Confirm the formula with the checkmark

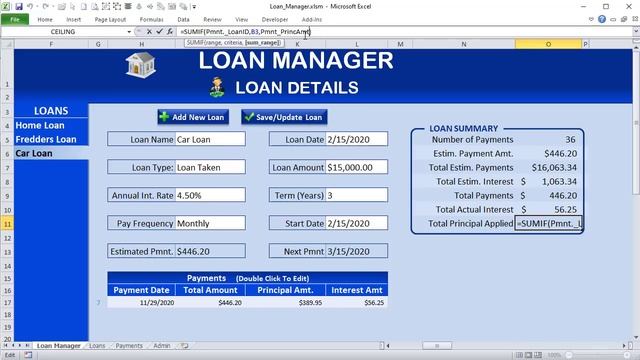click(x=159, y=31)
